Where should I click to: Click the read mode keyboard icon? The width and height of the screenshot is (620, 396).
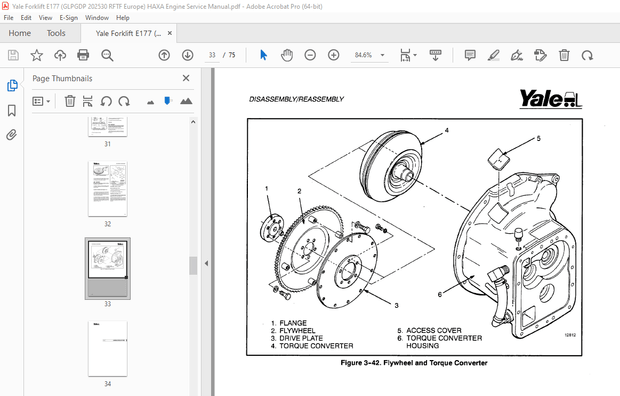[435, 55]
